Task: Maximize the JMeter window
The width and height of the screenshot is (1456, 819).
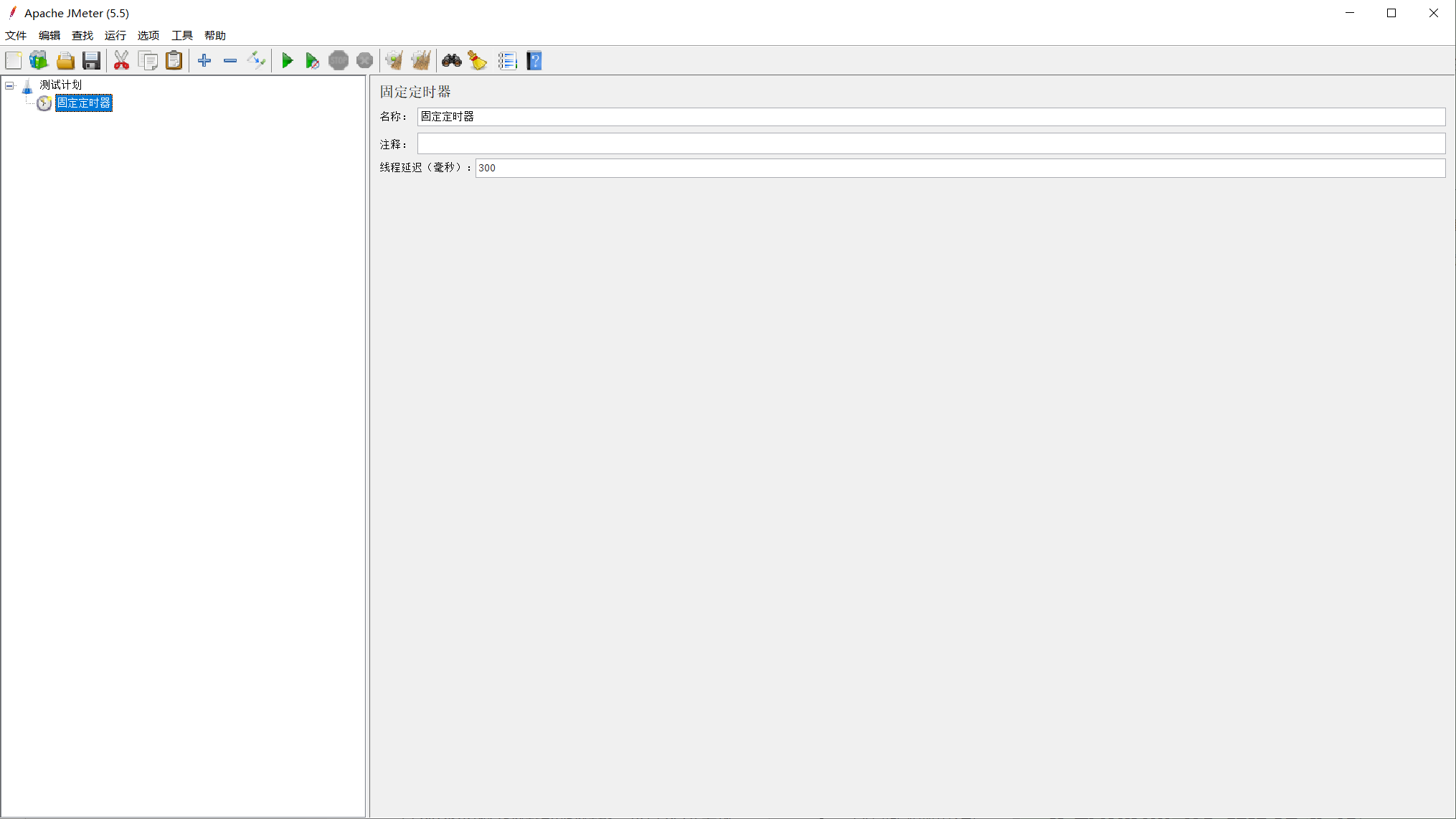Action: pos(1391,13)
